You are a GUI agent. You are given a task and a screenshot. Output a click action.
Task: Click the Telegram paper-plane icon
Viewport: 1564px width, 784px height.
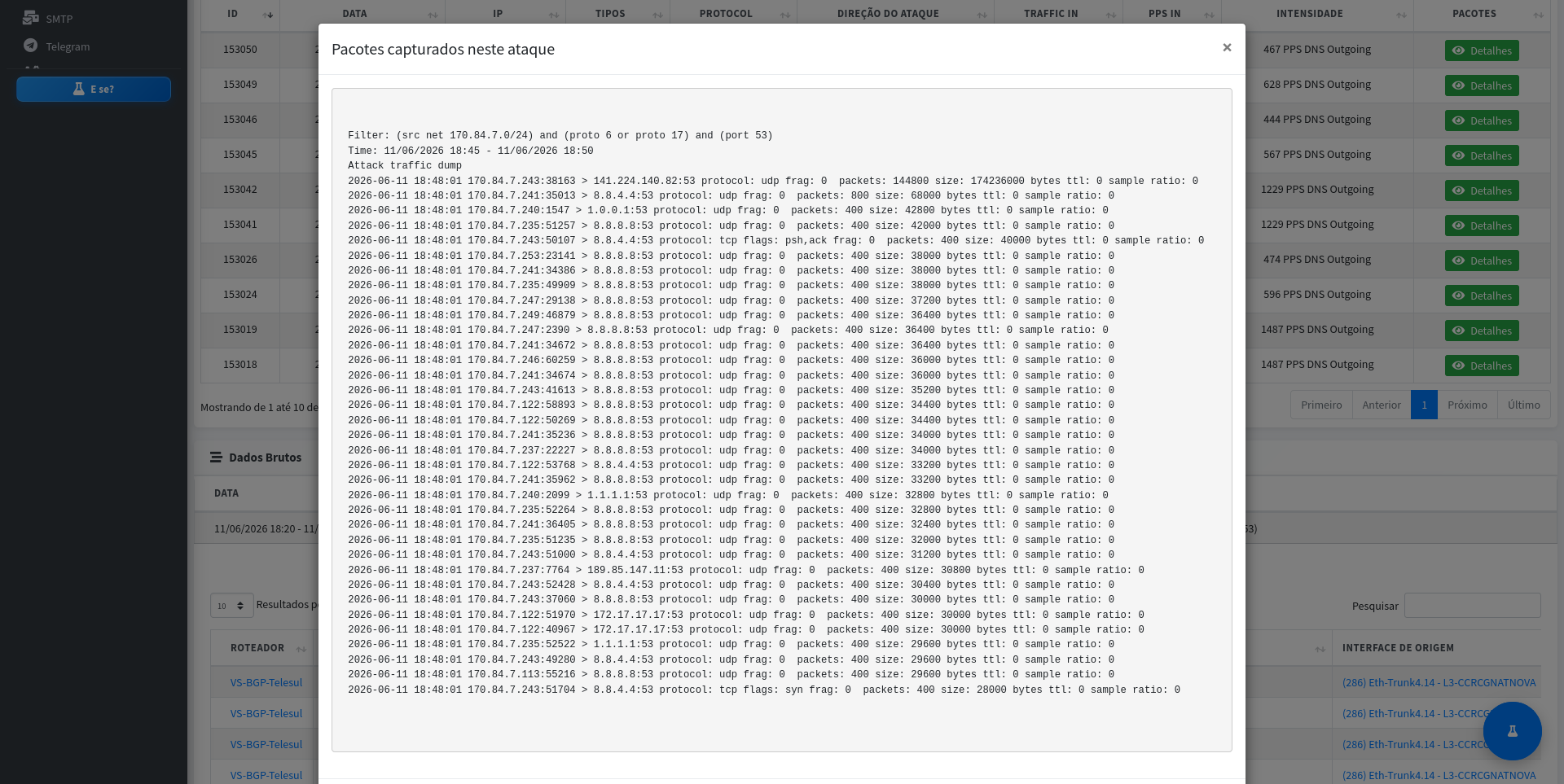31,46
